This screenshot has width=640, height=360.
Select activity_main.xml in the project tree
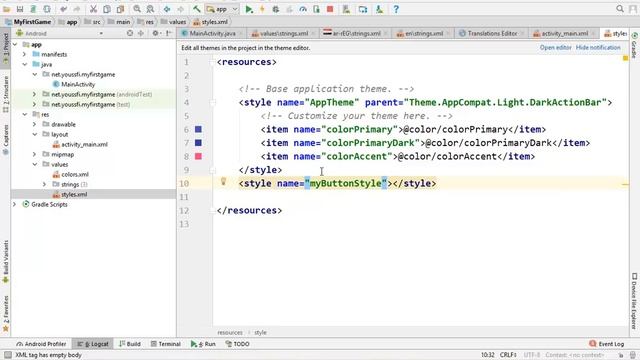[x=84, y=144]
